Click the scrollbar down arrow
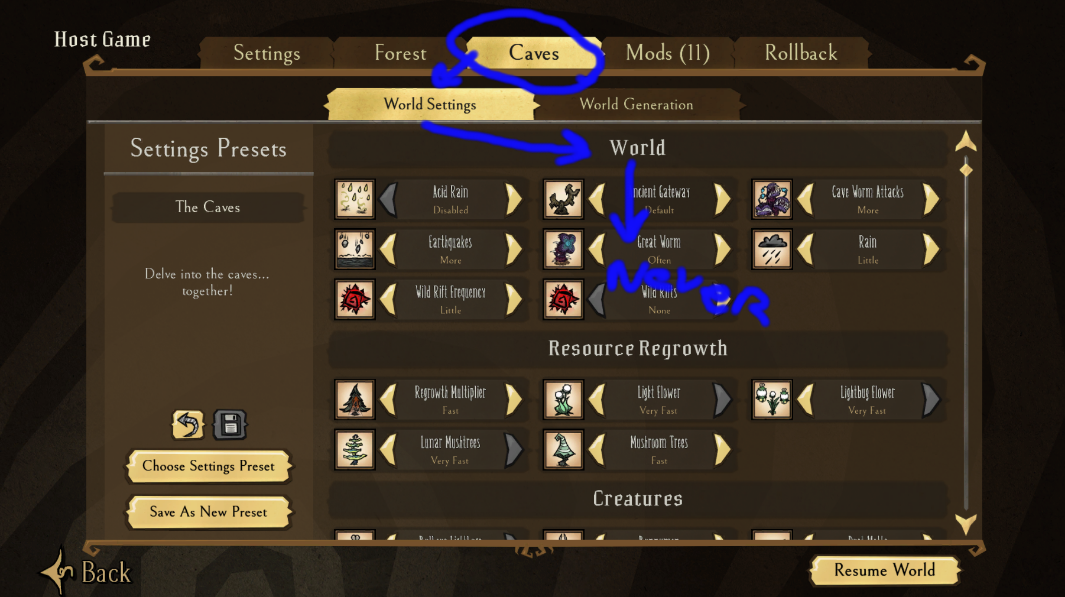Viewport: 1065px width, 597px height. (966, 524)
